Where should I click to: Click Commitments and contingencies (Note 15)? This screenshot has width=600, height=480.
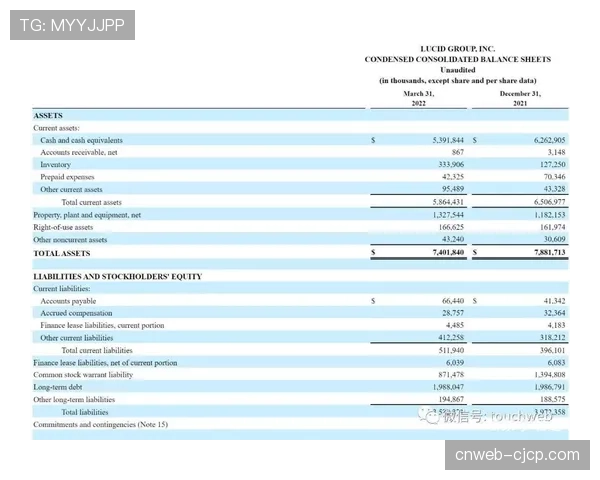pos(100,424)
